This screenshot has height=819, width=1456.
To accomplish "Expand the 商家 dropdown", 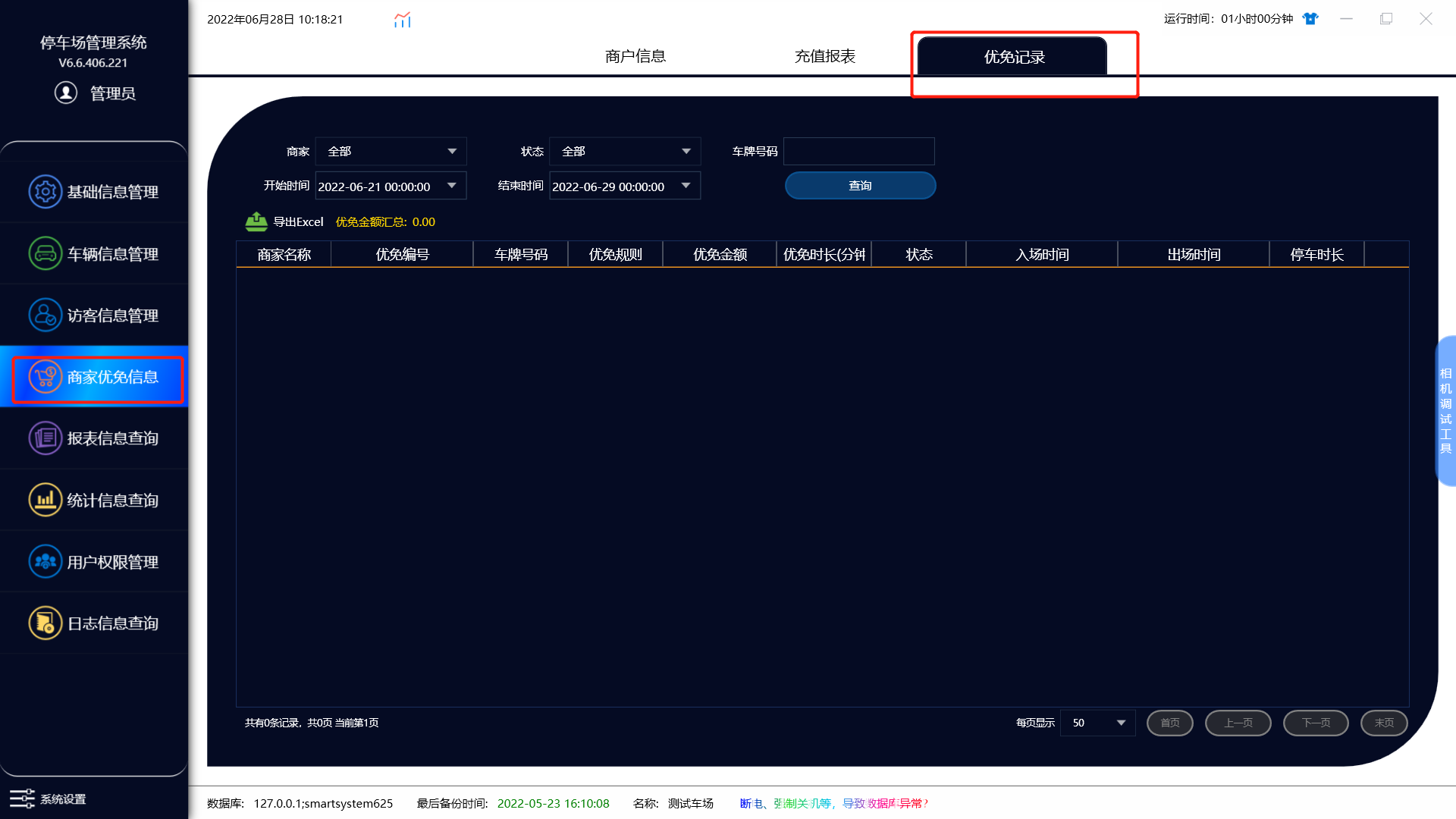I will coord(391,151).
